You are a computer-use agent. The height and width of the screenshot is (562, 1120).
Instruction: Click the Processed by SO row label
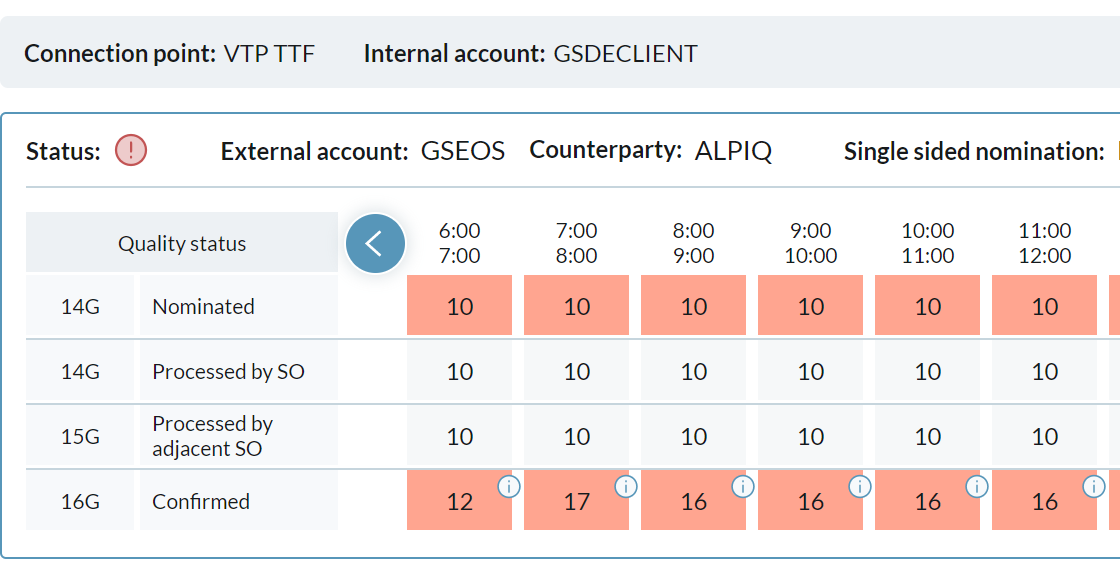pyautogui.click(x=228, y=372)
